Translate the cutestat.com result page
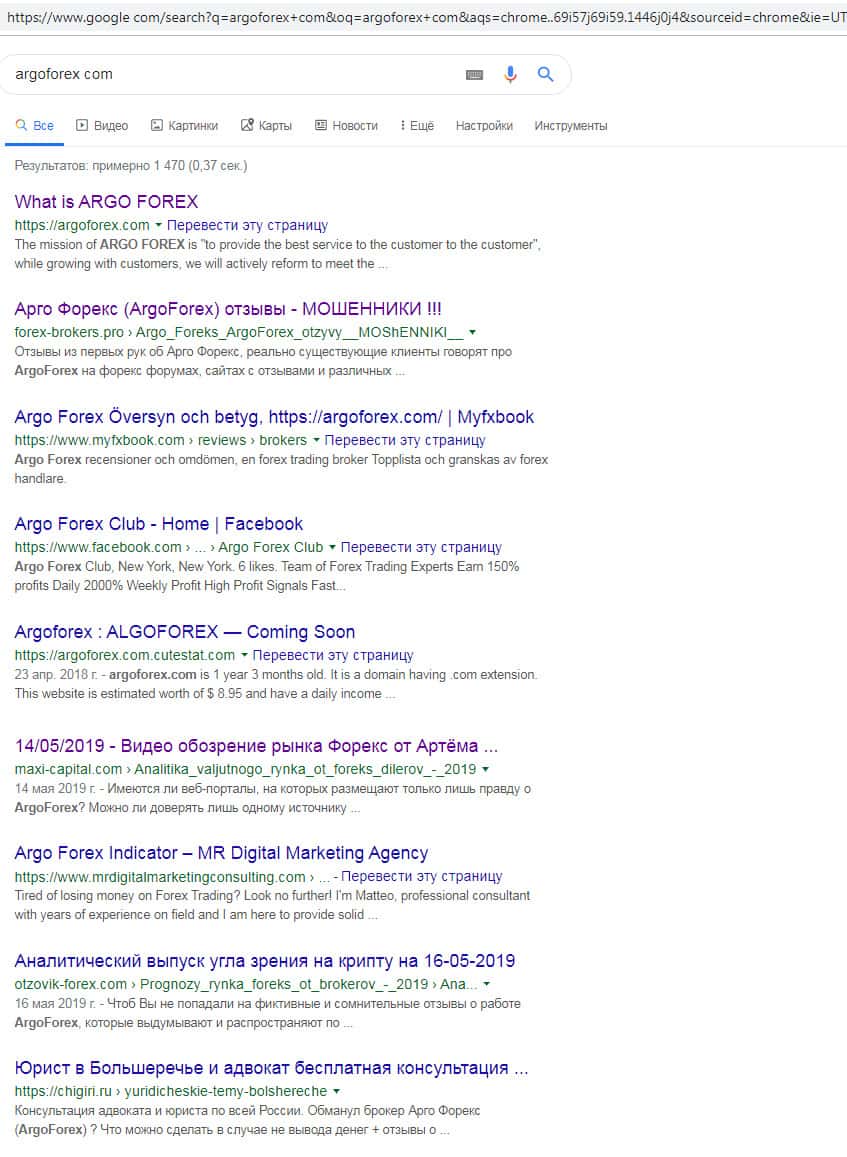The width and height of the screenshot is (847, 1157). coord(333,655)
